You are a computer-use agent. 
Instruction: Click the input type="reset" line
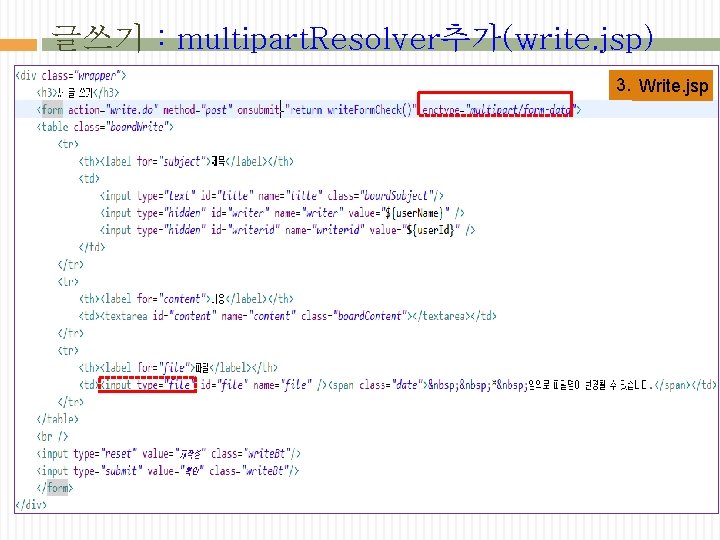(x=169, y=454)
